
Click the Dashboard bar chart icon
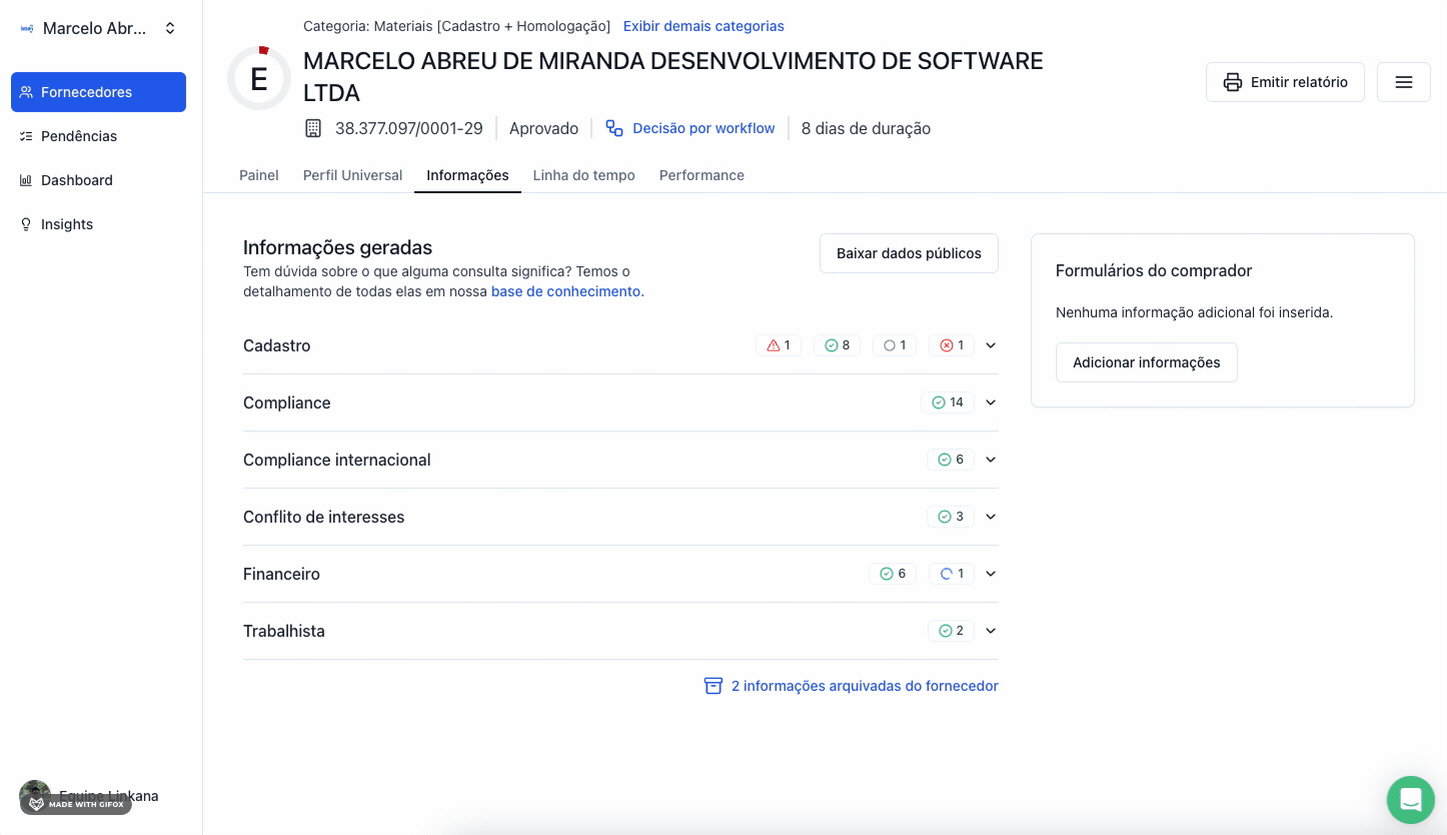(x=26, y=180)
